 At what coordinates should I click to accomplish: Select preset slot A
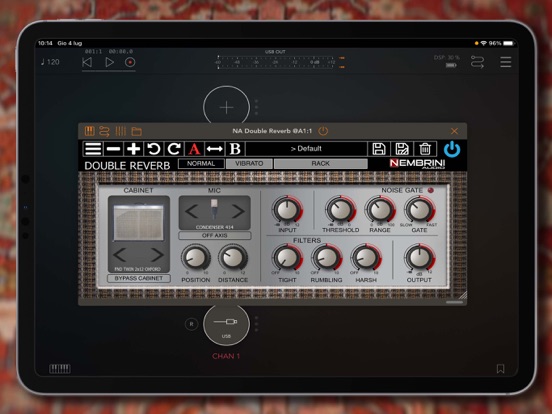coord(194,149)
